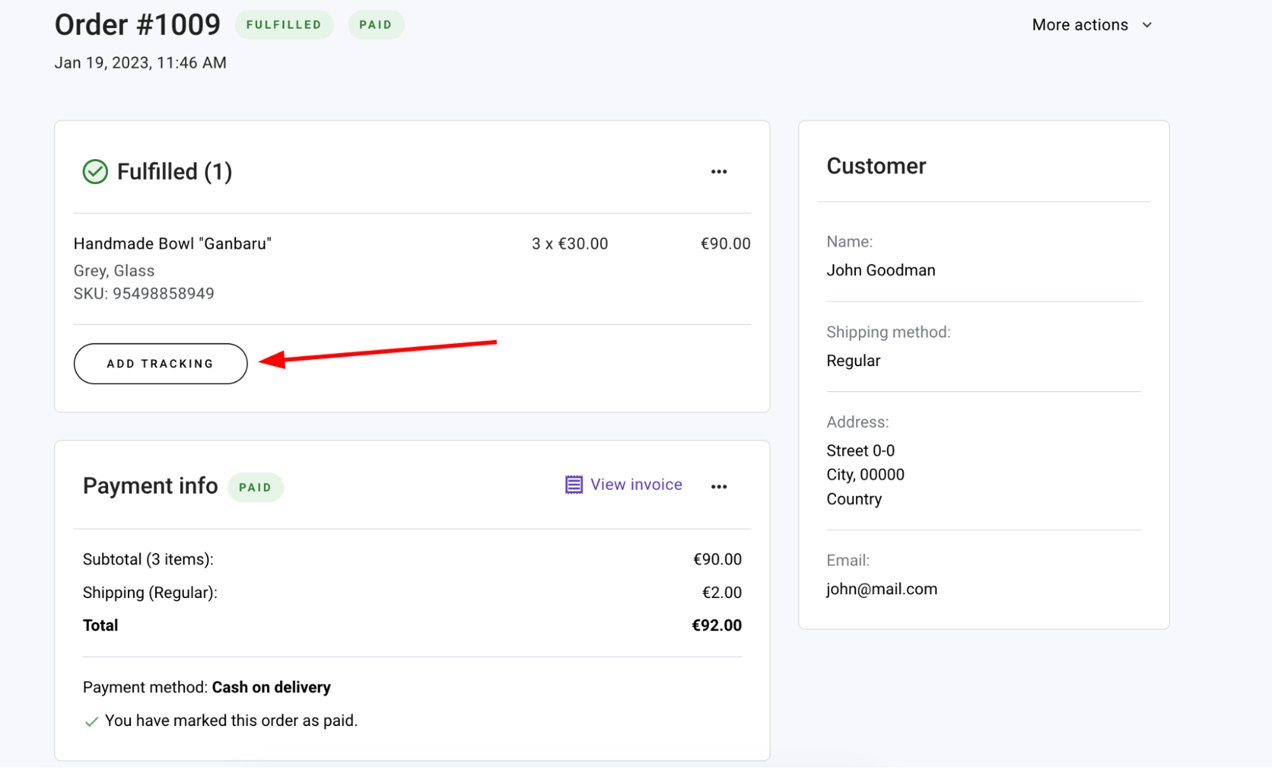Click the ADD TRACKING button
The height and width of the screenshot is (768, 1272).
tap(160, 363)
